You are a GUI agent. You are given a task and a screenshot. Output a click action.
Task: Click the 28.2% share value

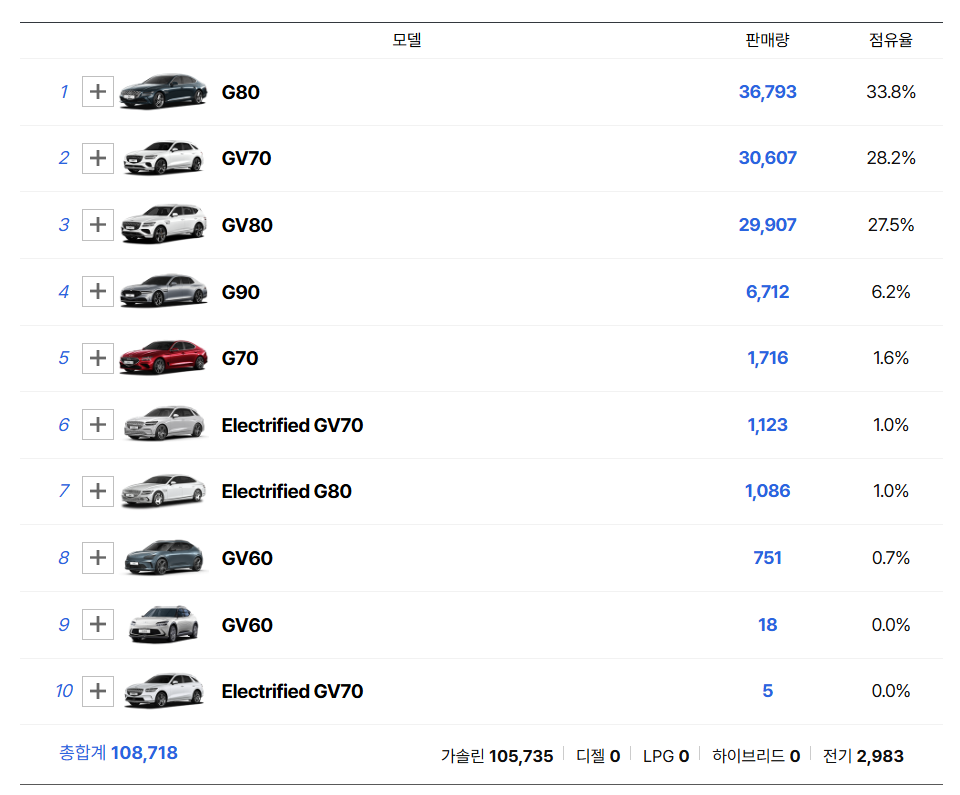coord(891,158)
